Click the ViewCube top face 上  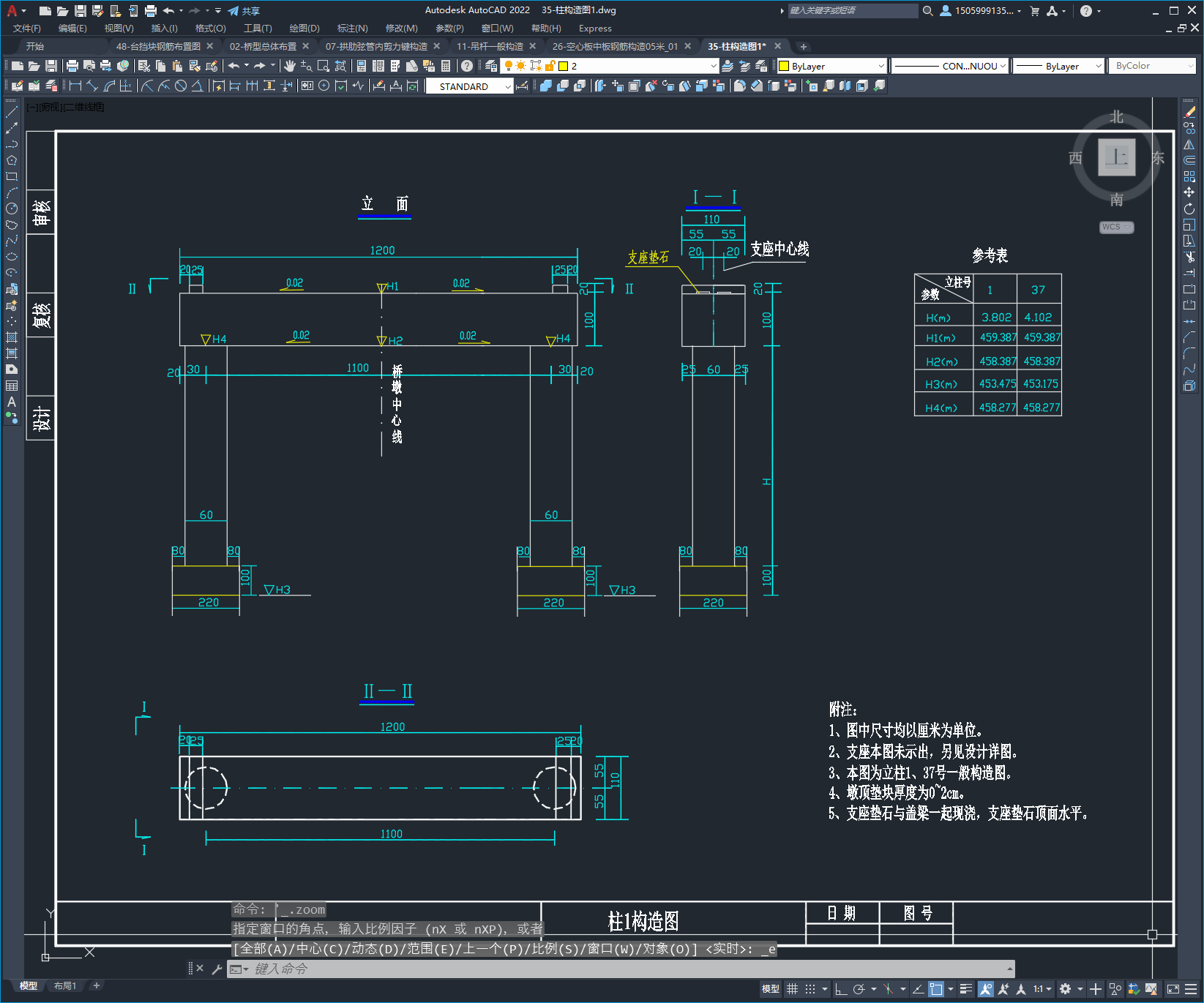(1116, 157)
